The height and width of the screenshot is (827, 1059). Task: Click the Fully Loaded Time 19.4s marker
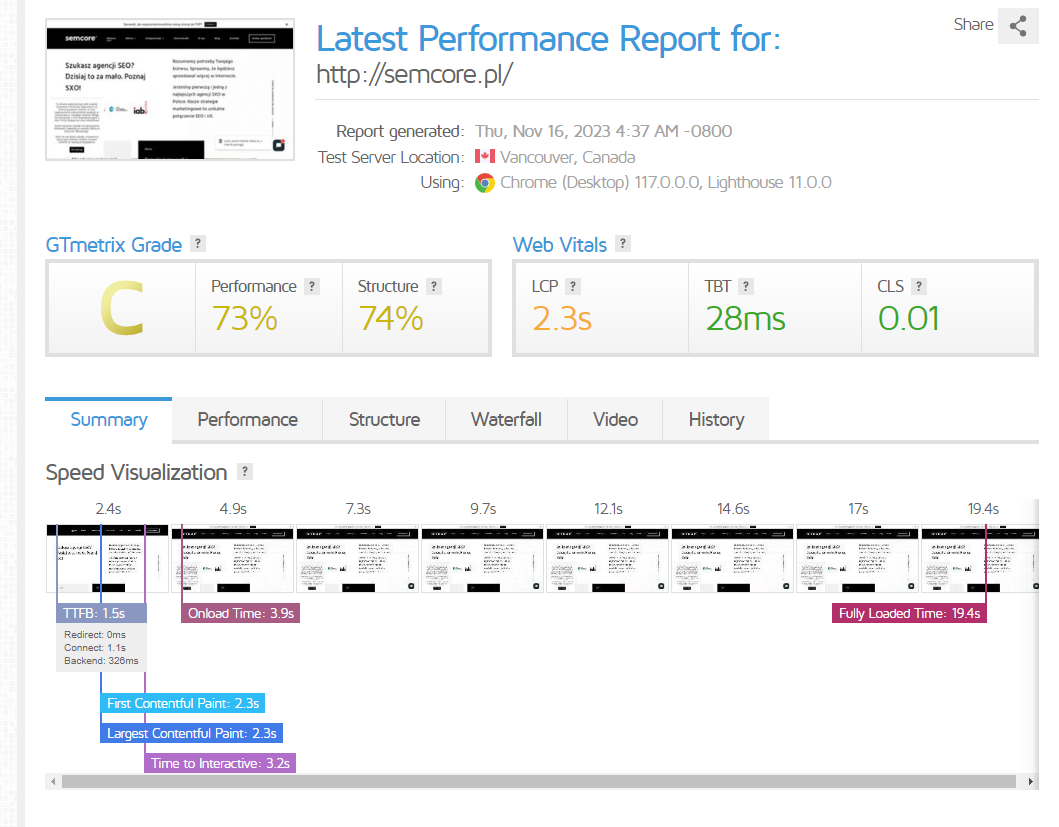tap(909, 613)
